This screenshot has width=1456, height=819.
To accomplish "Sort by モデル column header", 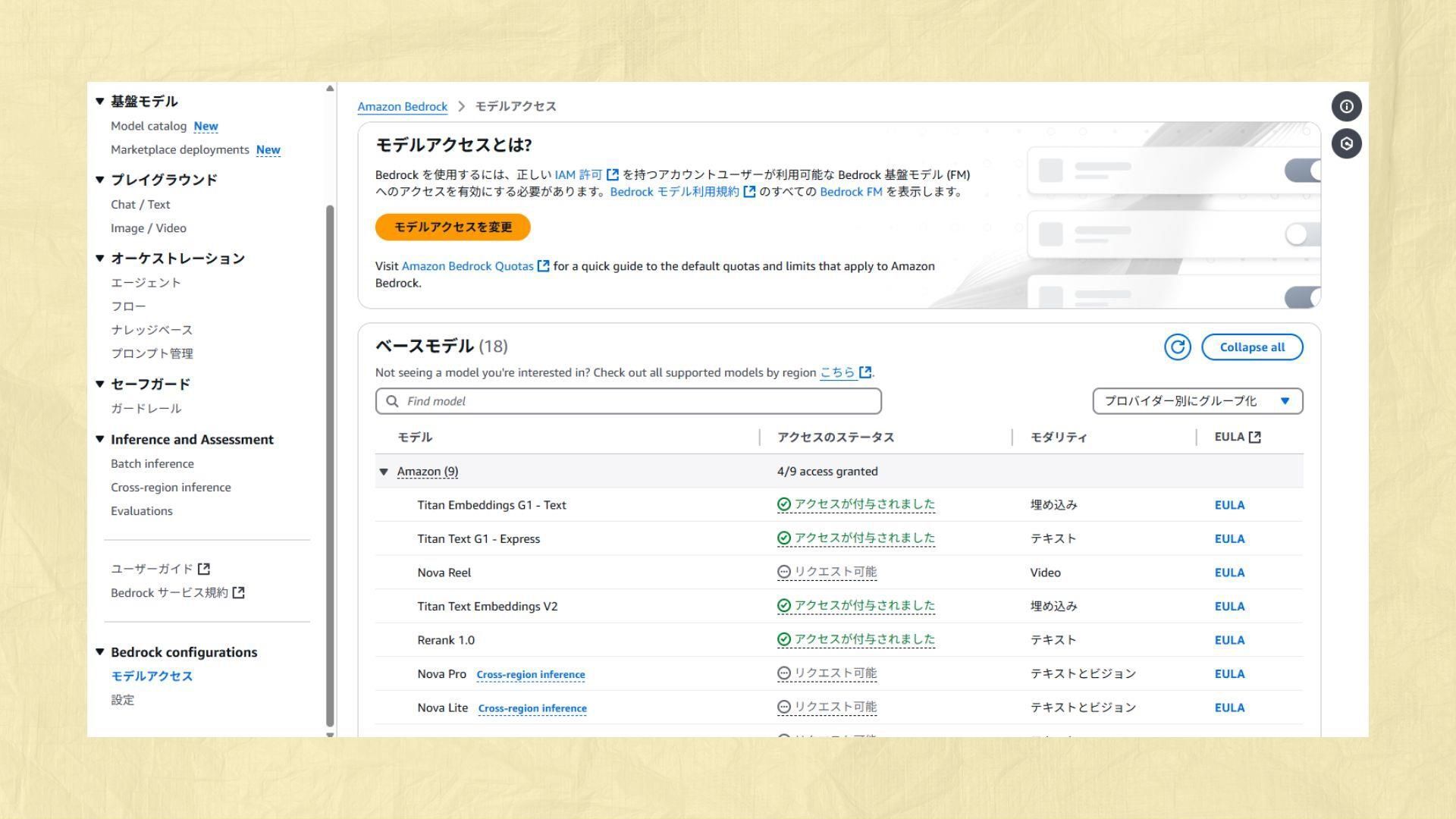I will click(415, 438).
